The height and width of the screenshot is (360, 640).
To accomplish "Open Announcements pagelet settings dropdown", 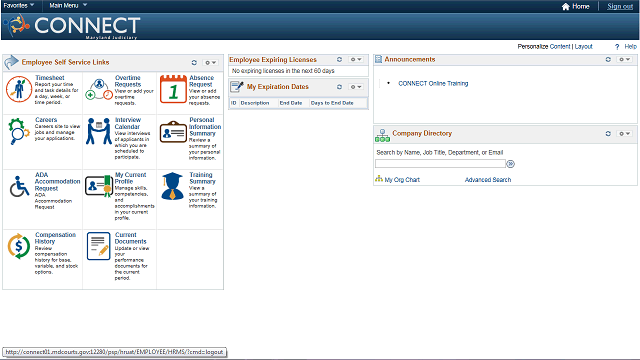I will (x=625, y=60).
